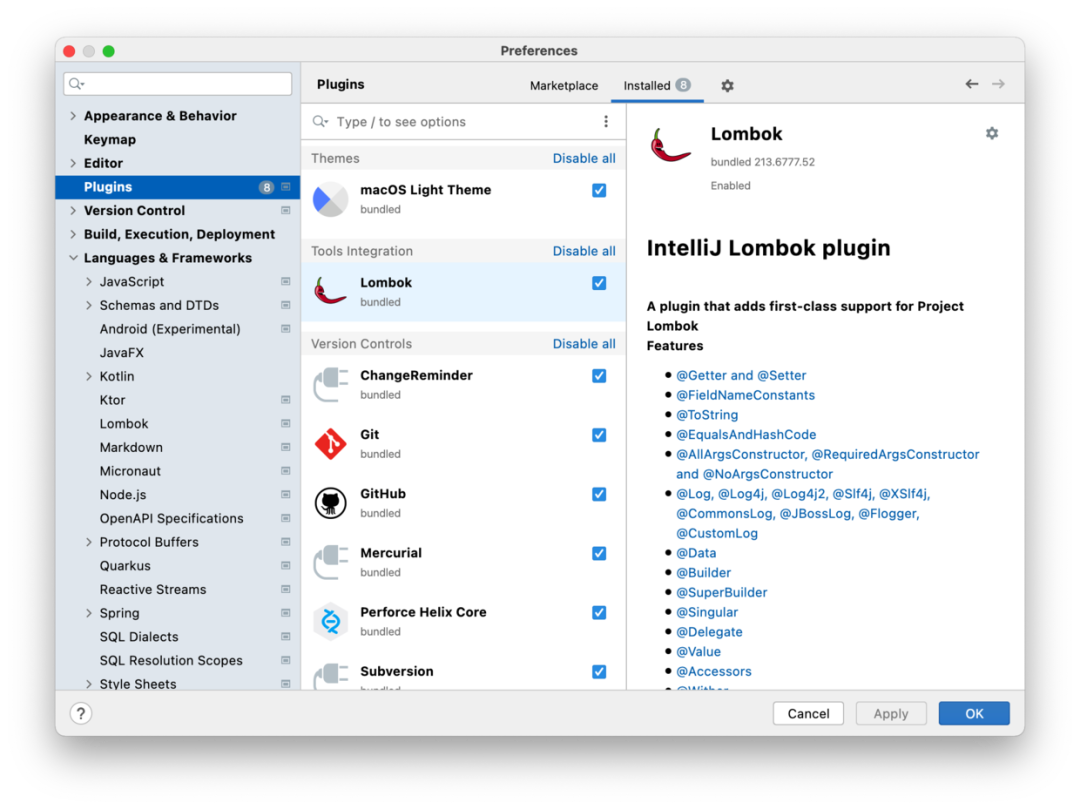
Task: Click Disable all for Themes
Action: 584,158
